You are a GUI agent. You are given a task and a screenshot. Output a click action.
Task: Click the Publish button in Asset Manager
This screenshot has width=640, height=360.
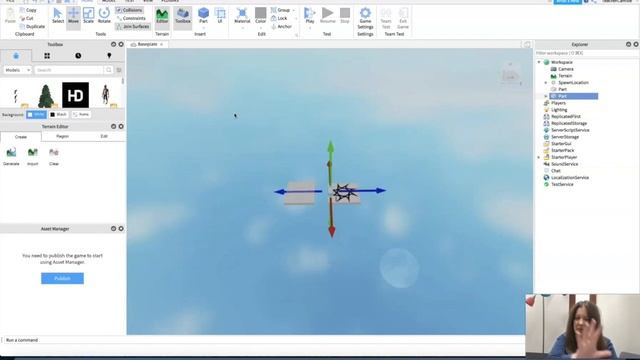pyautogui.click(x=62, y=278)
